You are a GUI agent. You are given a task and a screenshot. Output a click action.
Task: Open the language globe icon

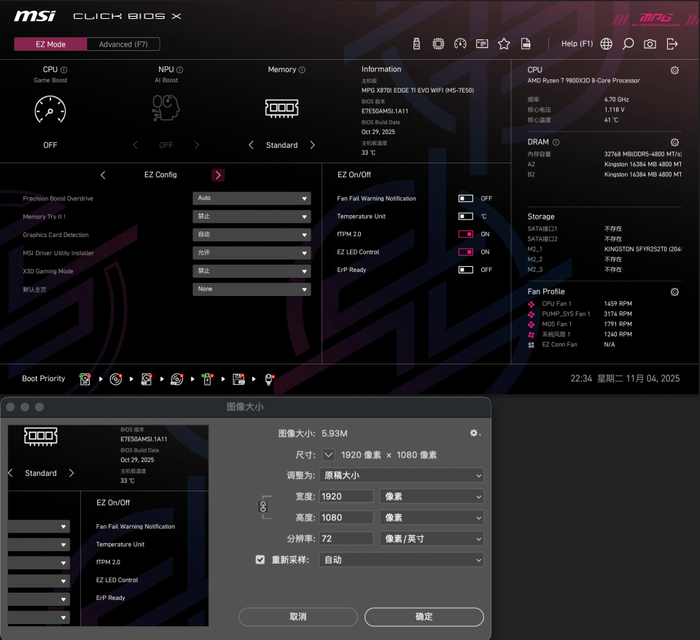point(606,44)
